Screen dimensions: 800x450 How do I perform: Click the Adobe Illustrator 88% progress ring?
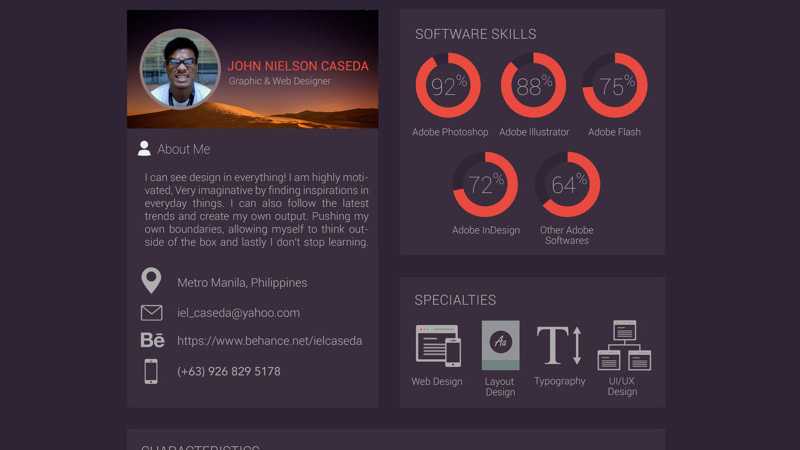534,86
